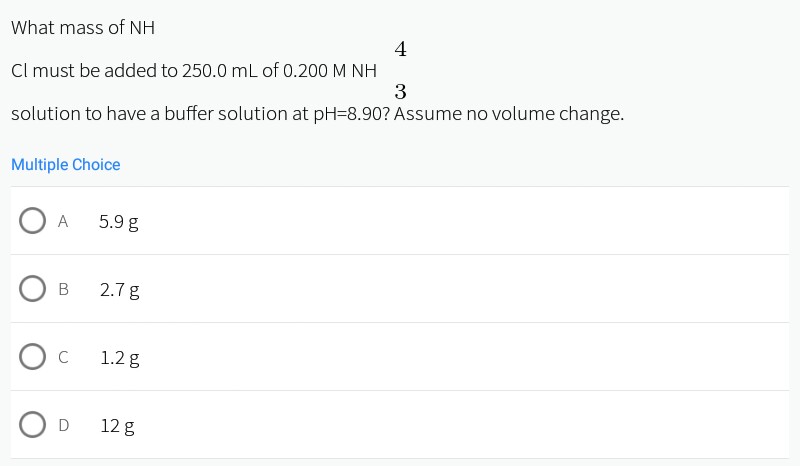This screenshot has height=466, width=800.
Task: Click the letter 'B' option label
Action: 63,290
